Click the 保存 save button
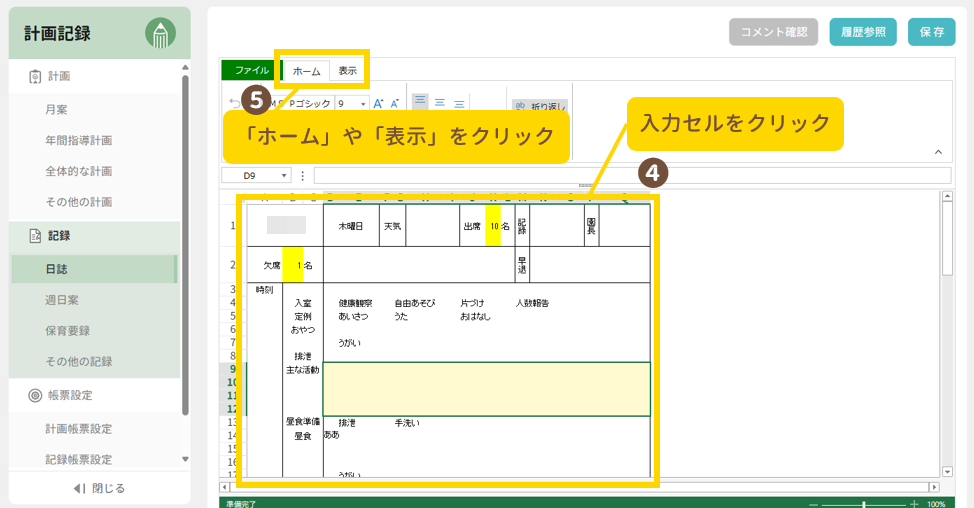The image size is (974, 508). pyautogui.click(x=931, y=32)
